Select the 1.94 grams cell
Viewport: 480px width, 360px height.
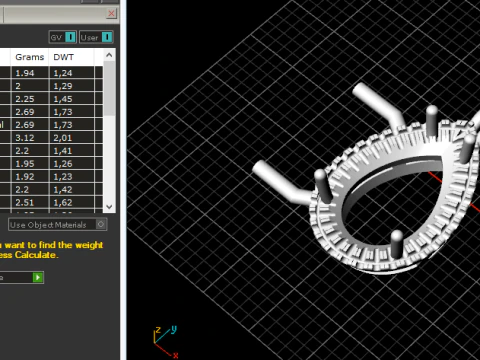coord(30,73)
